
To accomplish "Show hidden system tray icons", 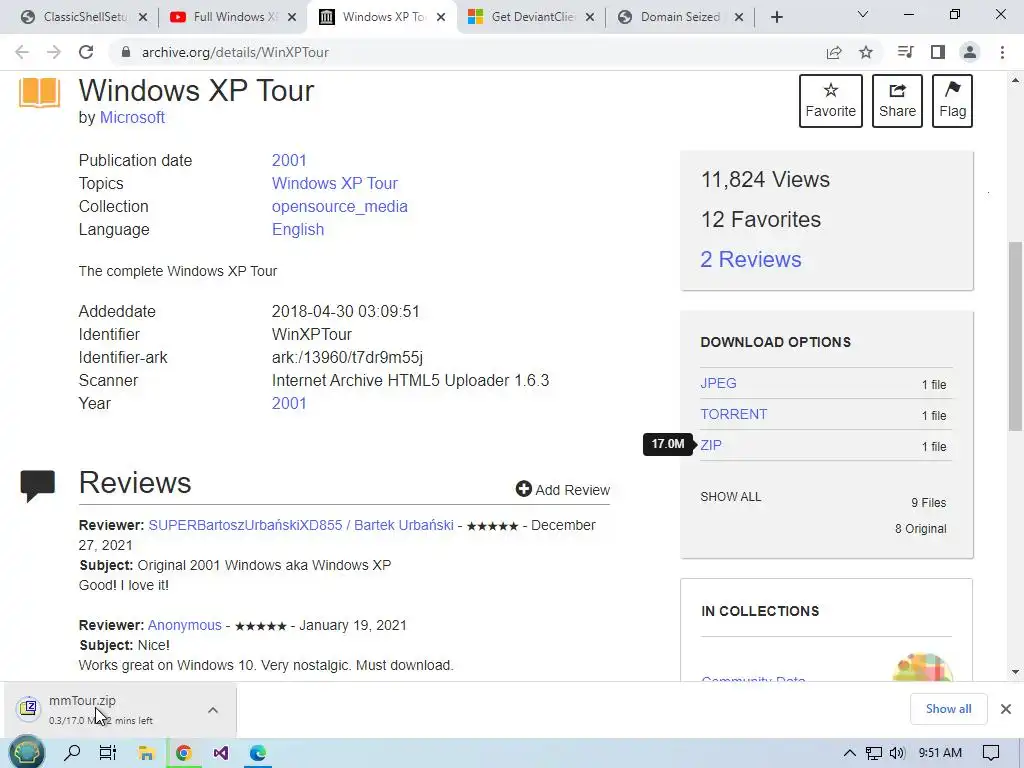I will [850, 753].
